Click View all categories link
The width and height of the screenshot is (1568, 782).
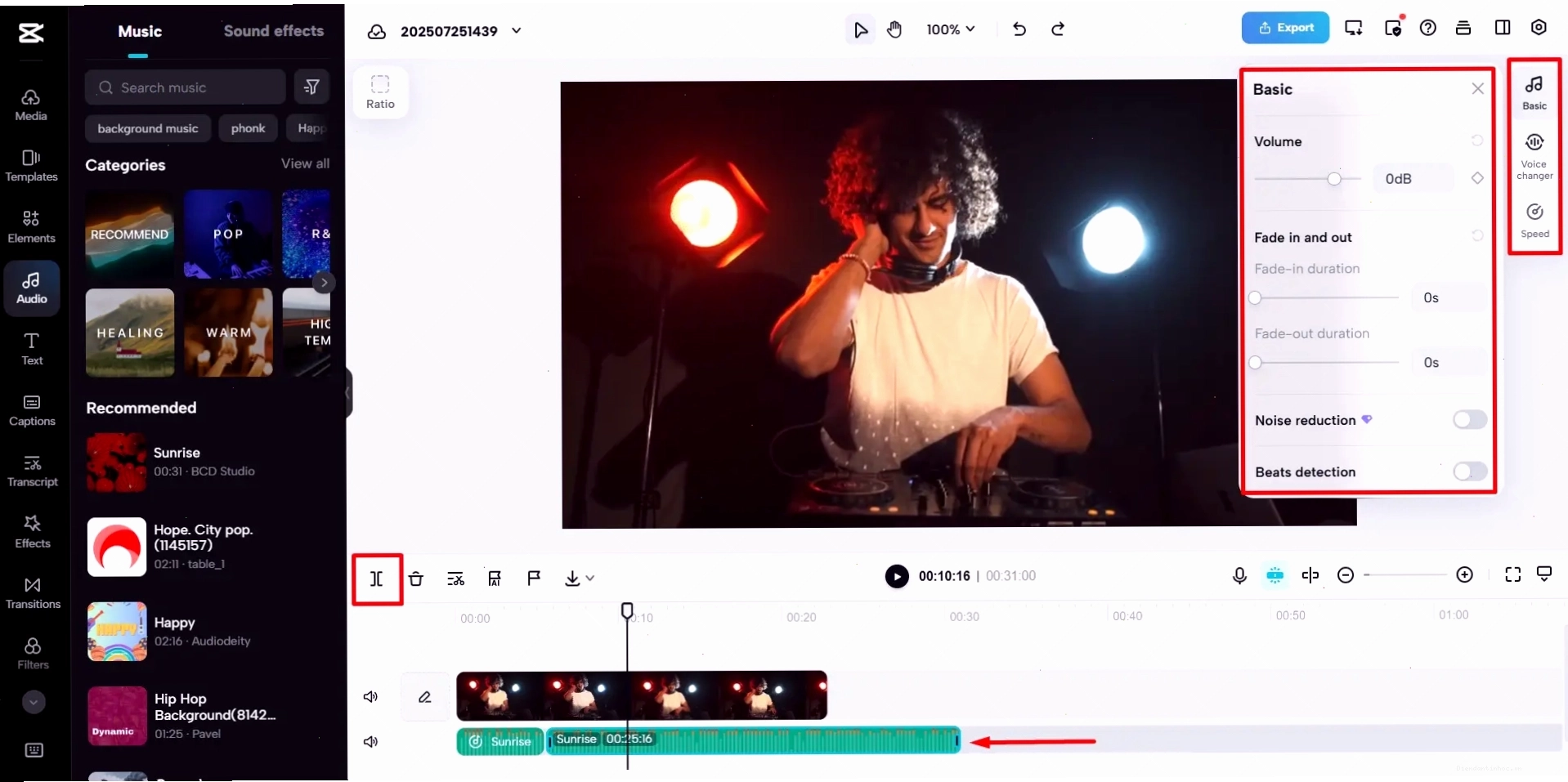(306, 163)
